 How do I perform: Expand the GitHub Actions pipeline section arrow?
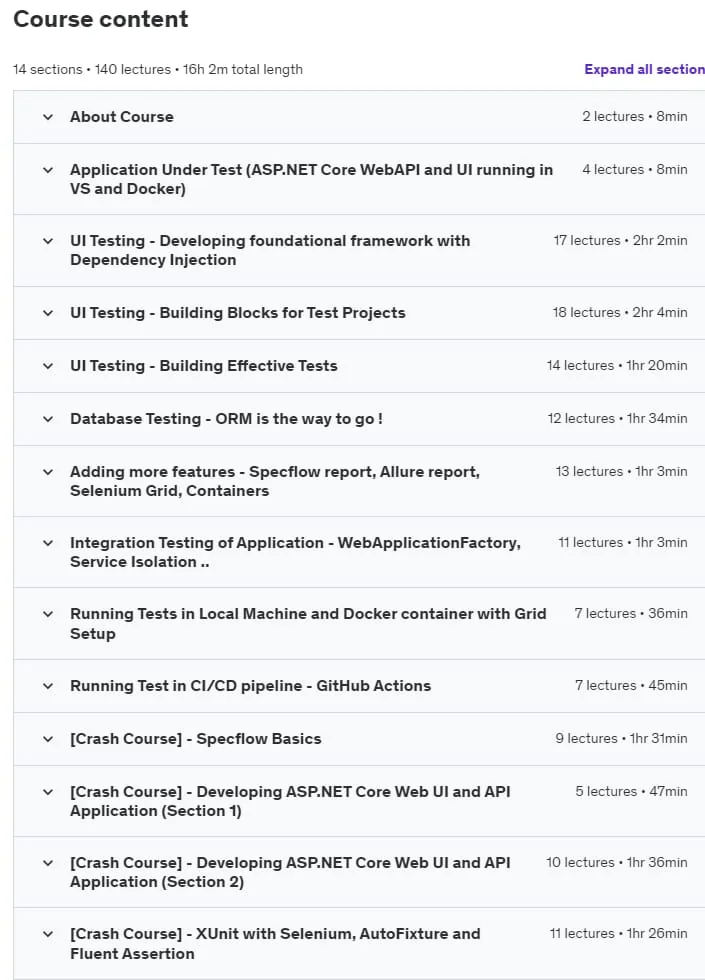(x=48, y=686)
